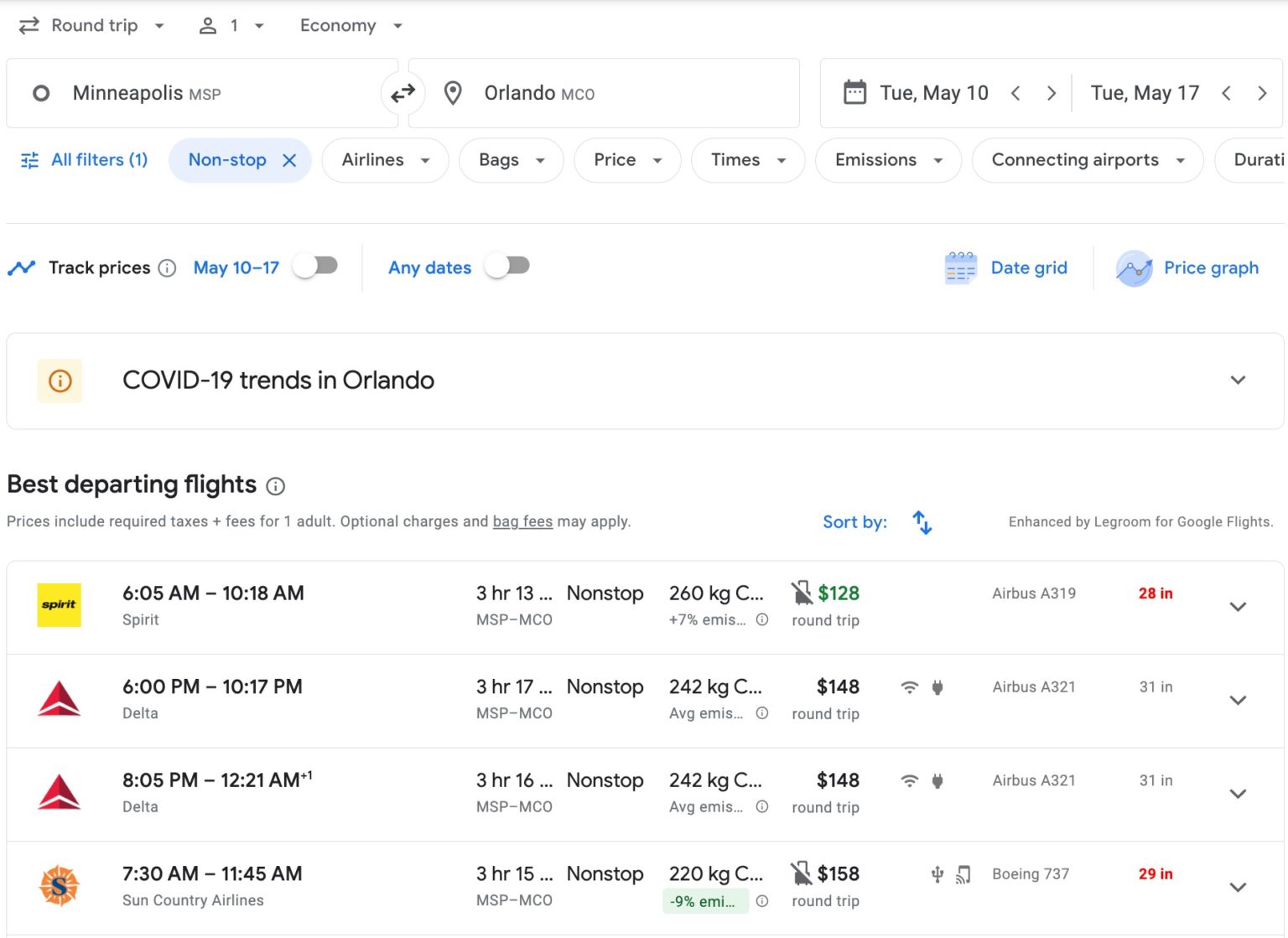Viewport: 1288px width, 938px height.
Task: Open the Airlines filter dropdown
Action: pos(385,160)
